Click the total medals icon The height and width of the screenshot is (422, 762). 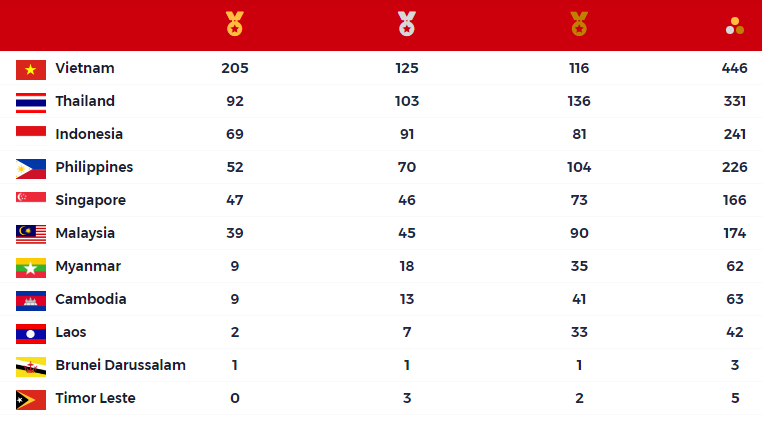(x=735, y=26)
